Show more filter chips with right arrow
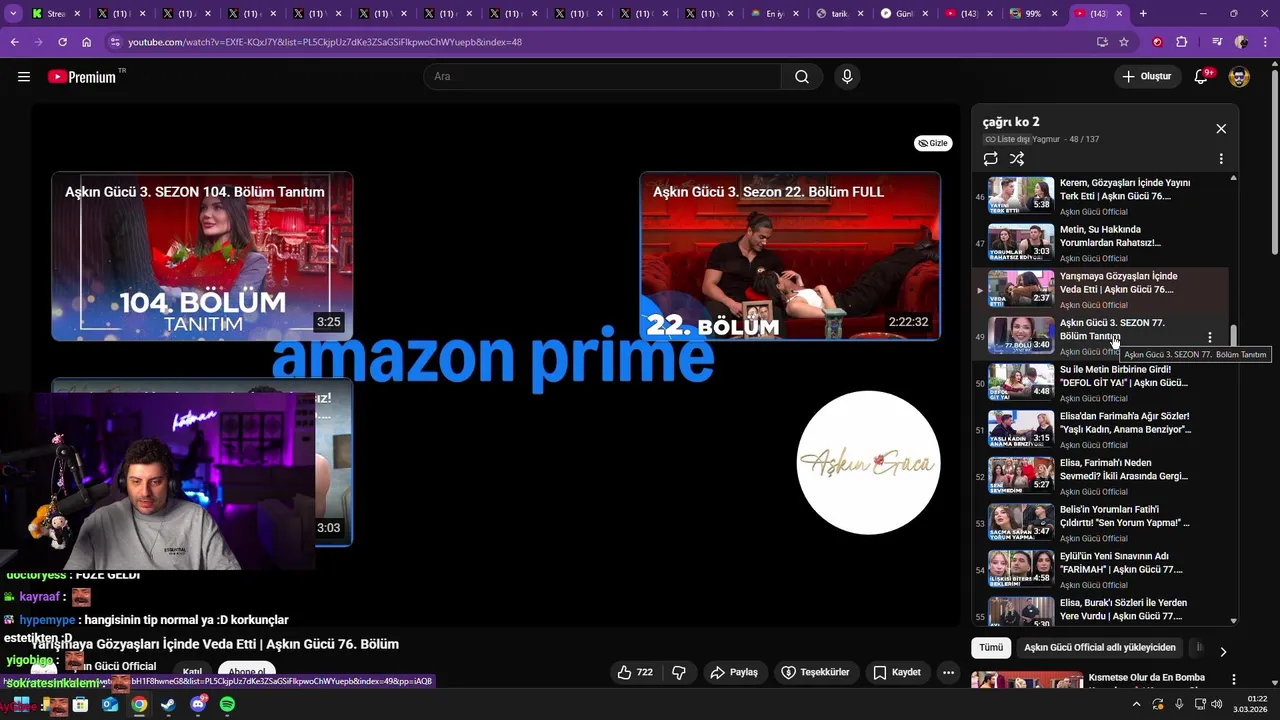1280x720 pixels. tap(1222, 652)
